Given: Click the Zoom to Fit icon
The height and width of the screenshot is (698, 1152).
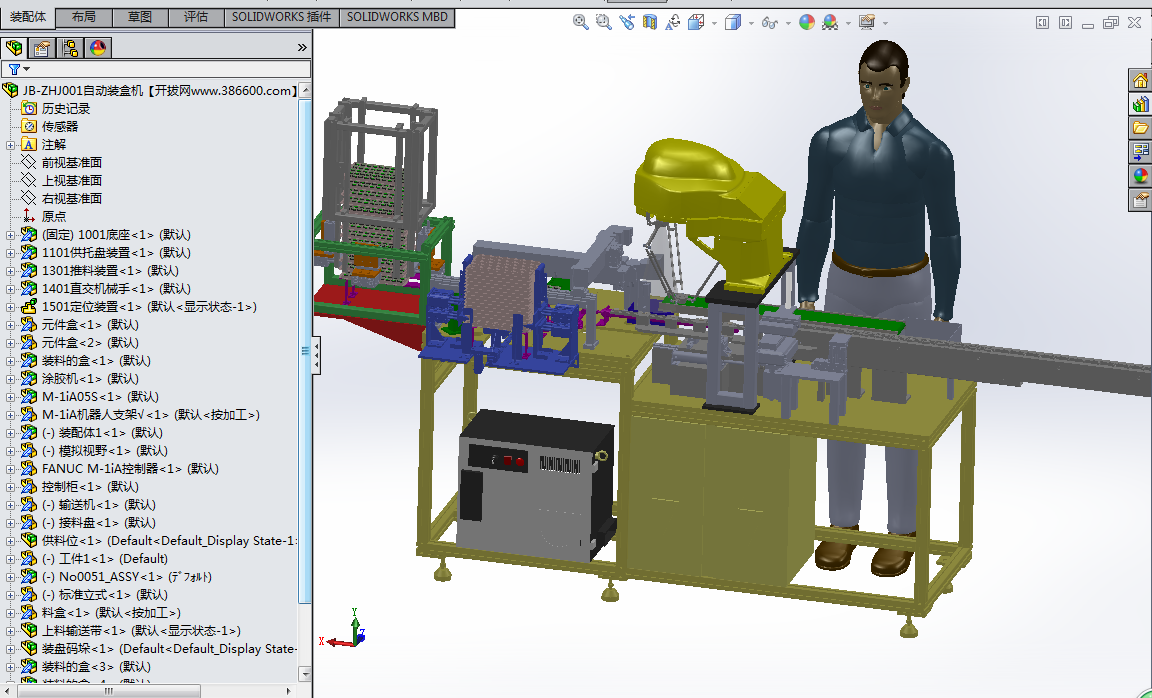Looking at the screenshot, I should [x=580, y=22].
